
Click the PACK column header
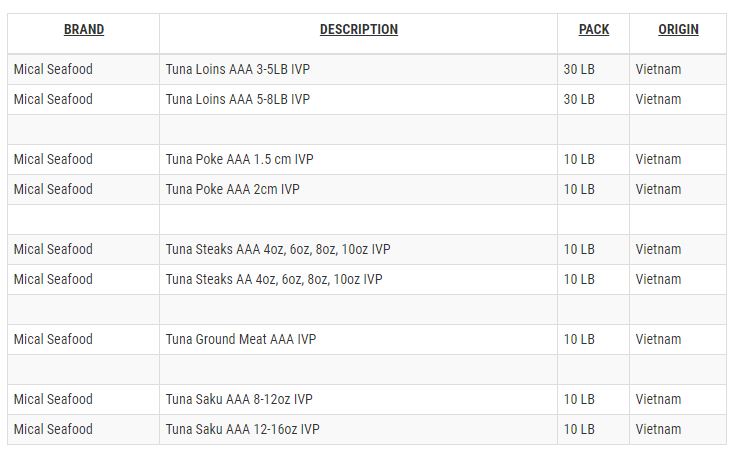coord(593,30)
